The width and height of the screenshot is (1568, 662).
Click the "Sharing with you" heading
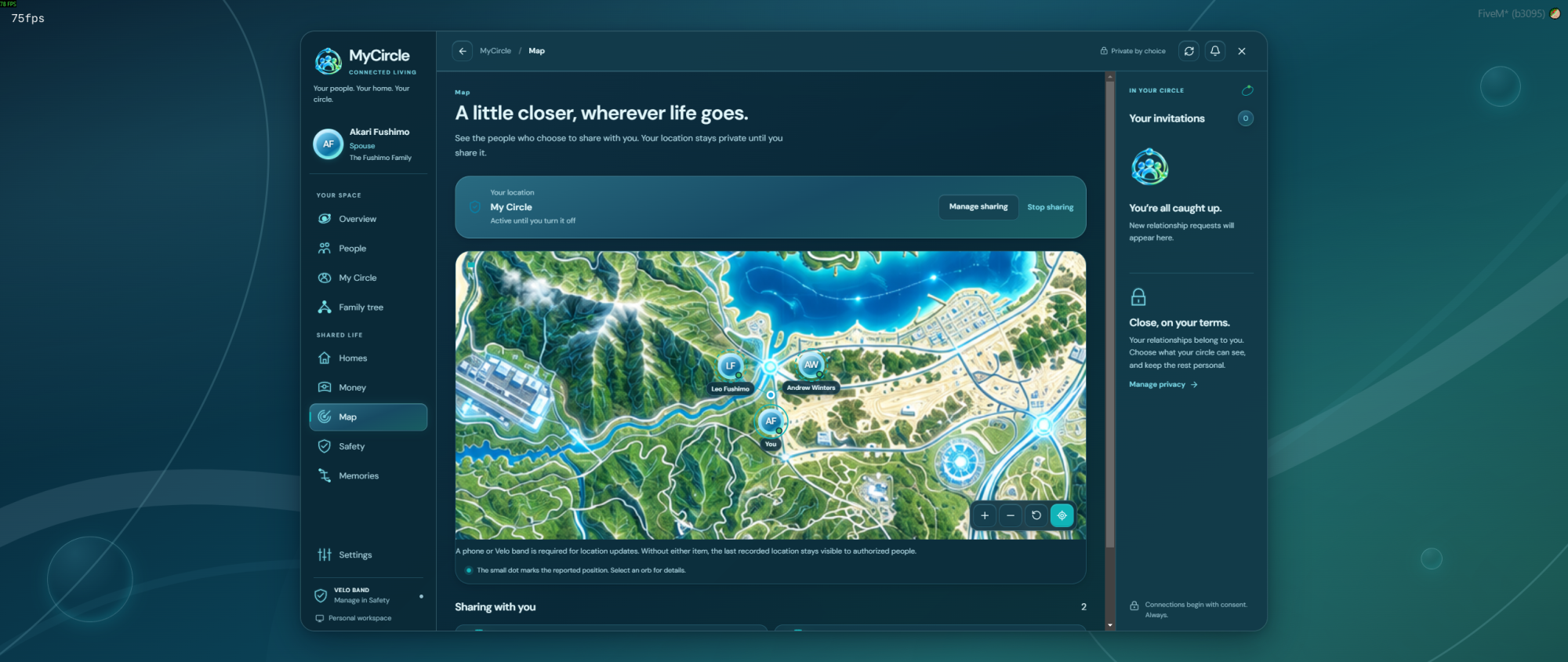tap(495, 607)
